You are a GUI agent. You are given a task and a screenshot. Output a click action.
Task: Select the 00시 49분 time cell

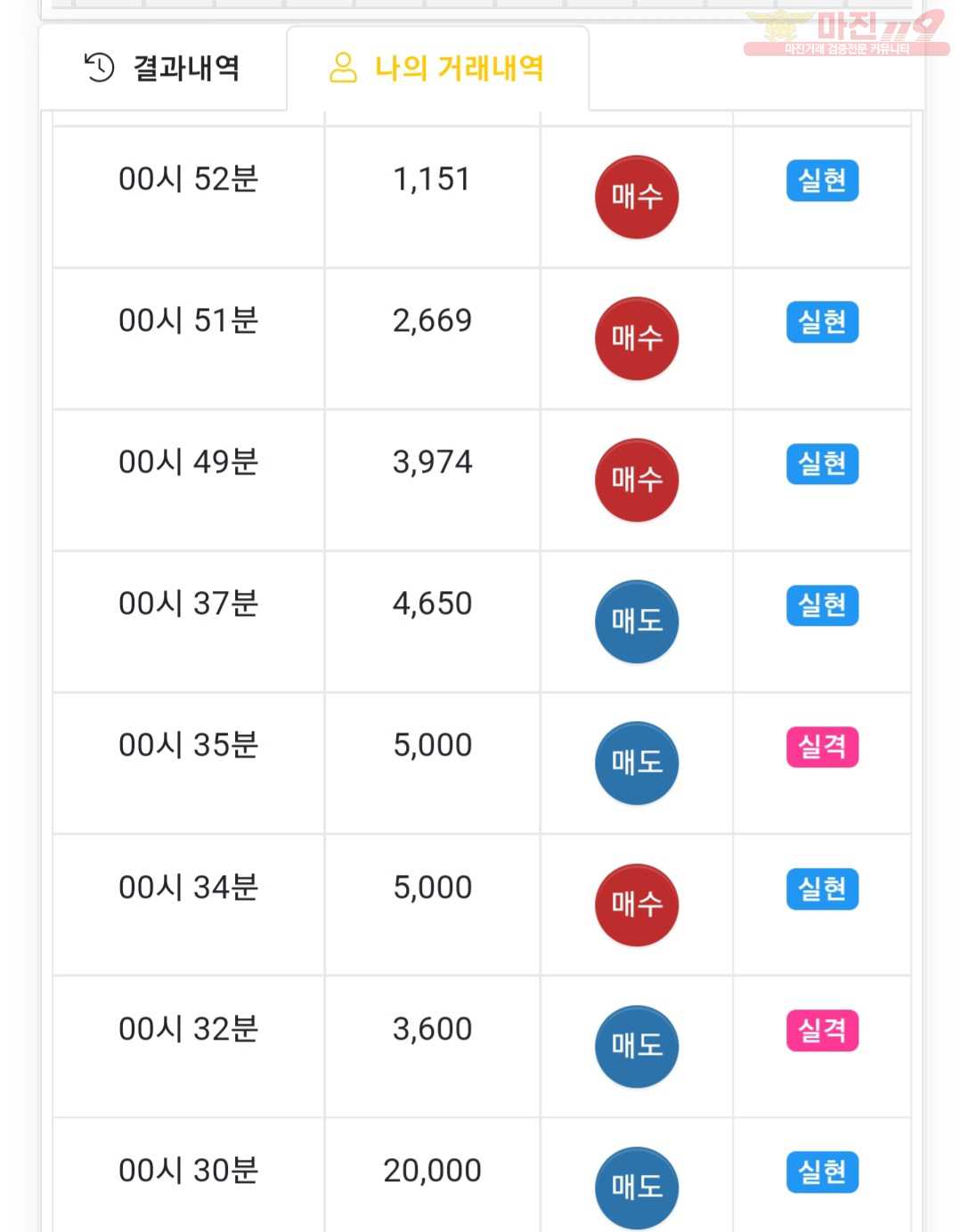click(x=188, y=480)
